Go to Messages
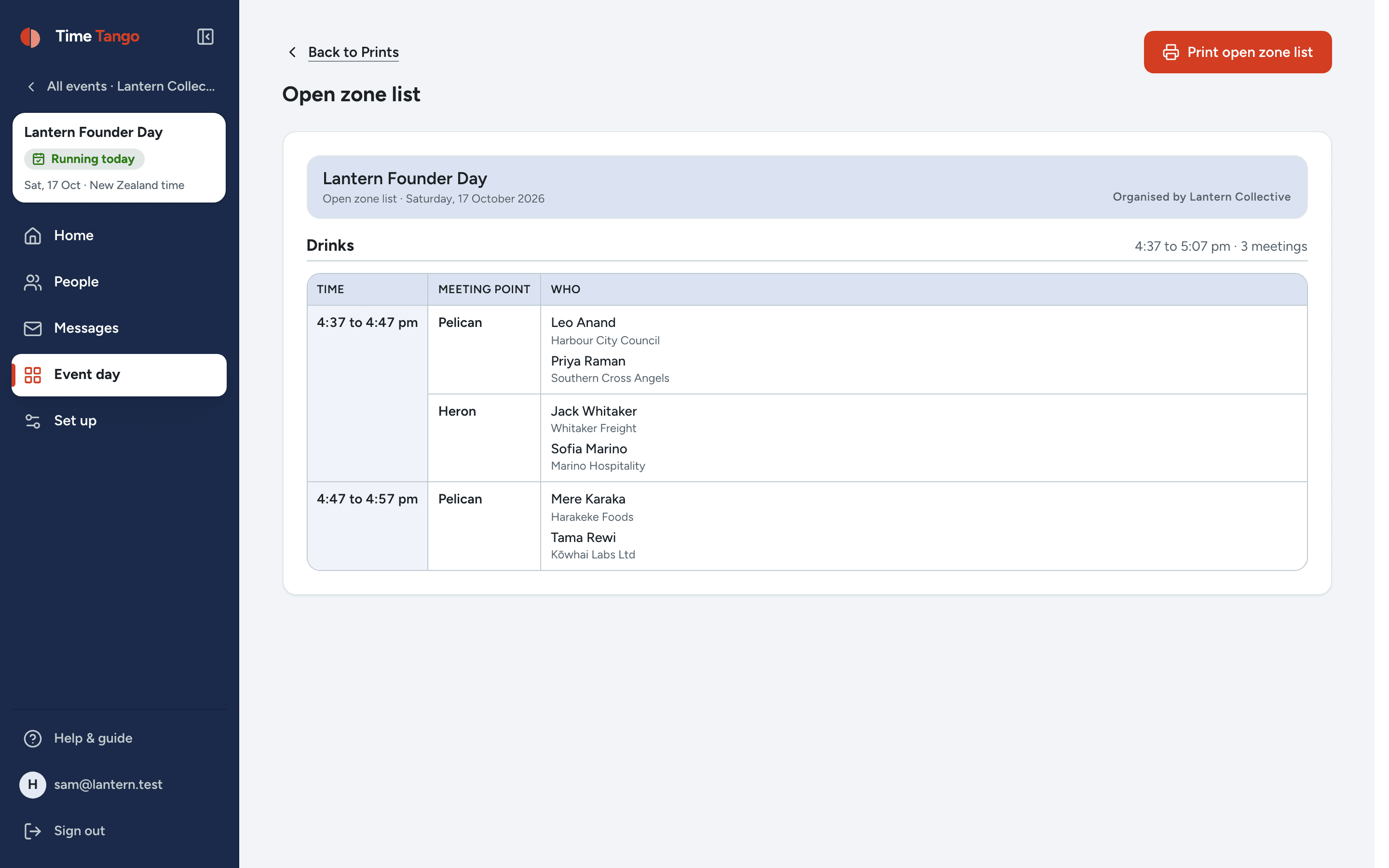 [x=119, y=328]
